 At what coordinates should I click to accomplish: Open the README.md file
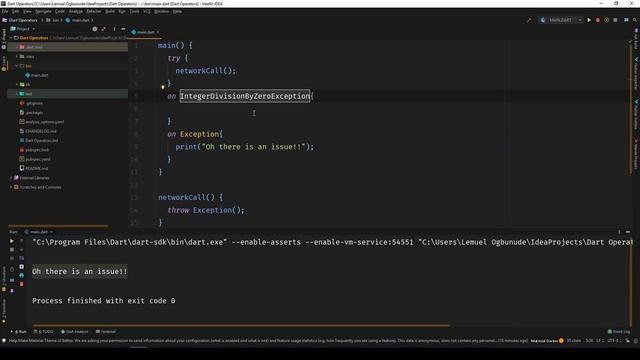tap(34, 168)
